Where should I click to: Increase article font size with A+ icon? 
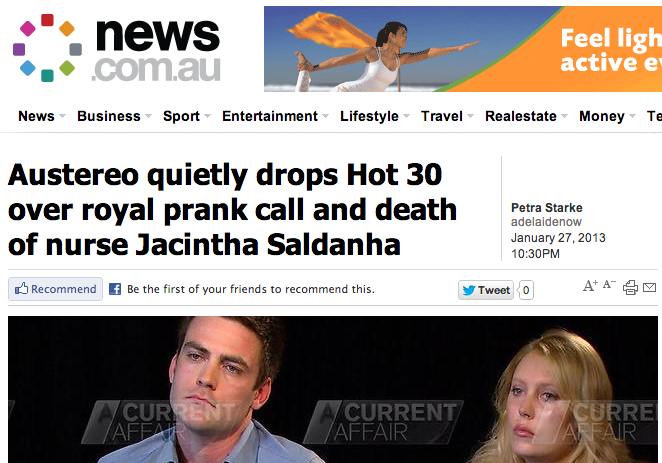(x=590, y=286)
